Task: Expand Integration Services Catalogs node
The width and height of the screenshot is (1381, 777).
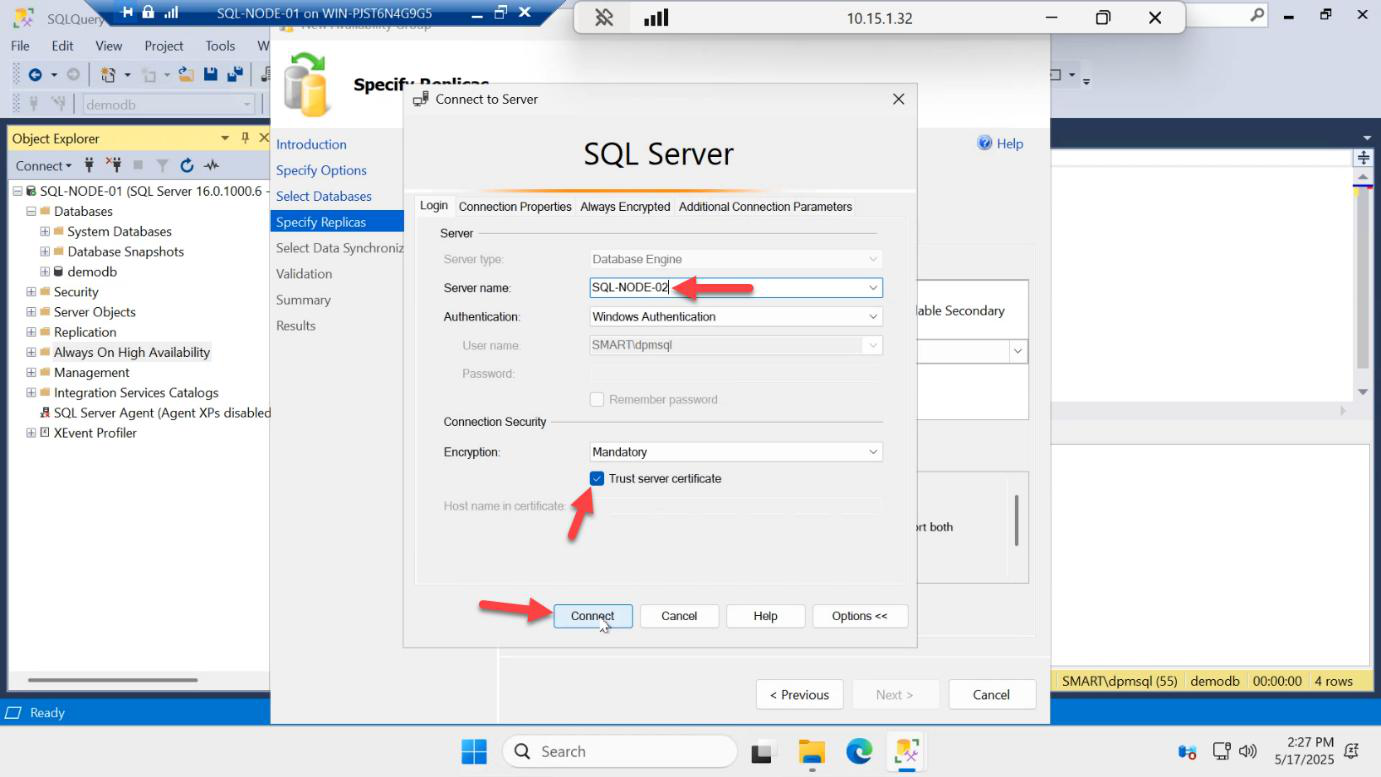Action: [x=31, y=393]
